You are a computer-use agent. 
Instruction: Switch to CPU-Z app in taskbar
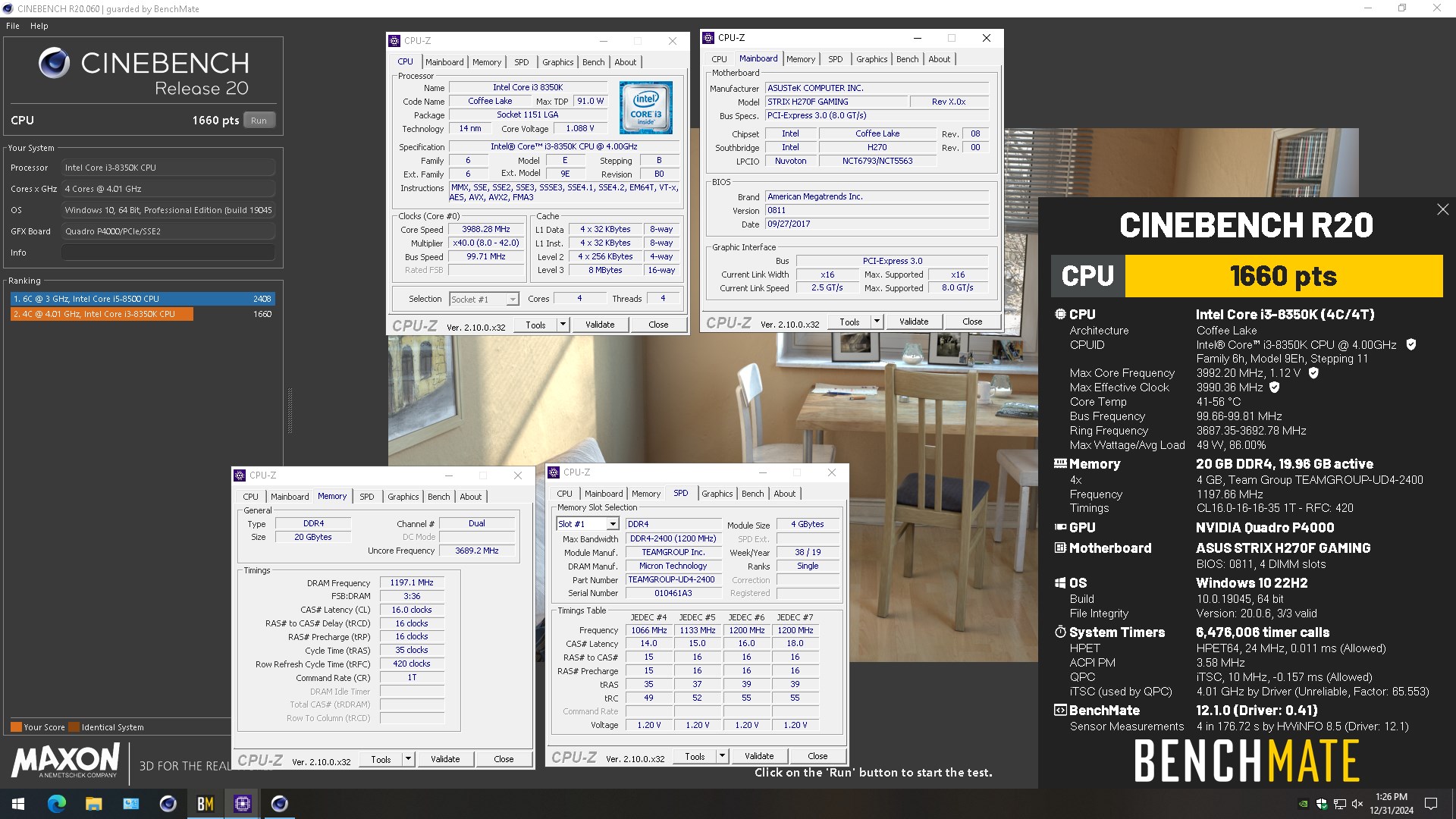click(x=243, y=804)
